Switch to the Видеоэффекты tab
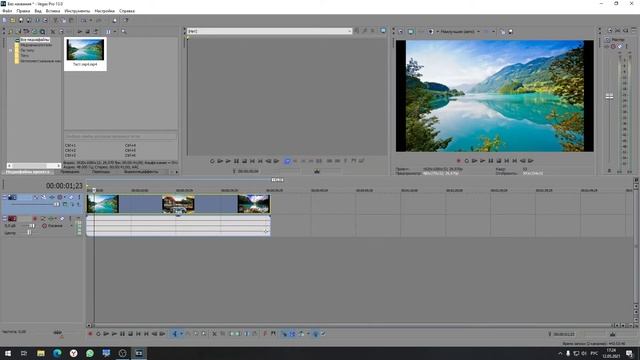This screenshot has width=640, height=360. pyautogui.click(x=141, y=172)
